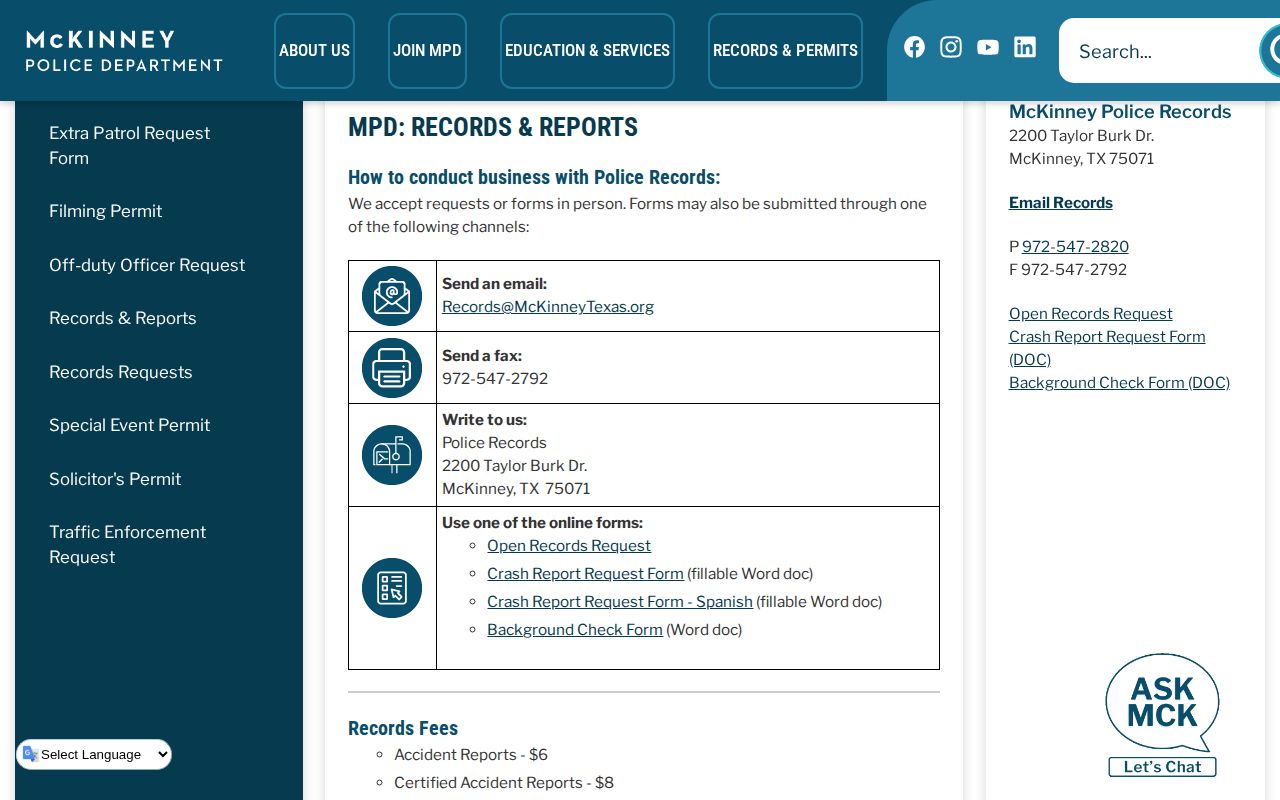The height and width of the screenshot is (800, 1280).
Task: Open the Records & Permits menu
Action: click(785, 51)
